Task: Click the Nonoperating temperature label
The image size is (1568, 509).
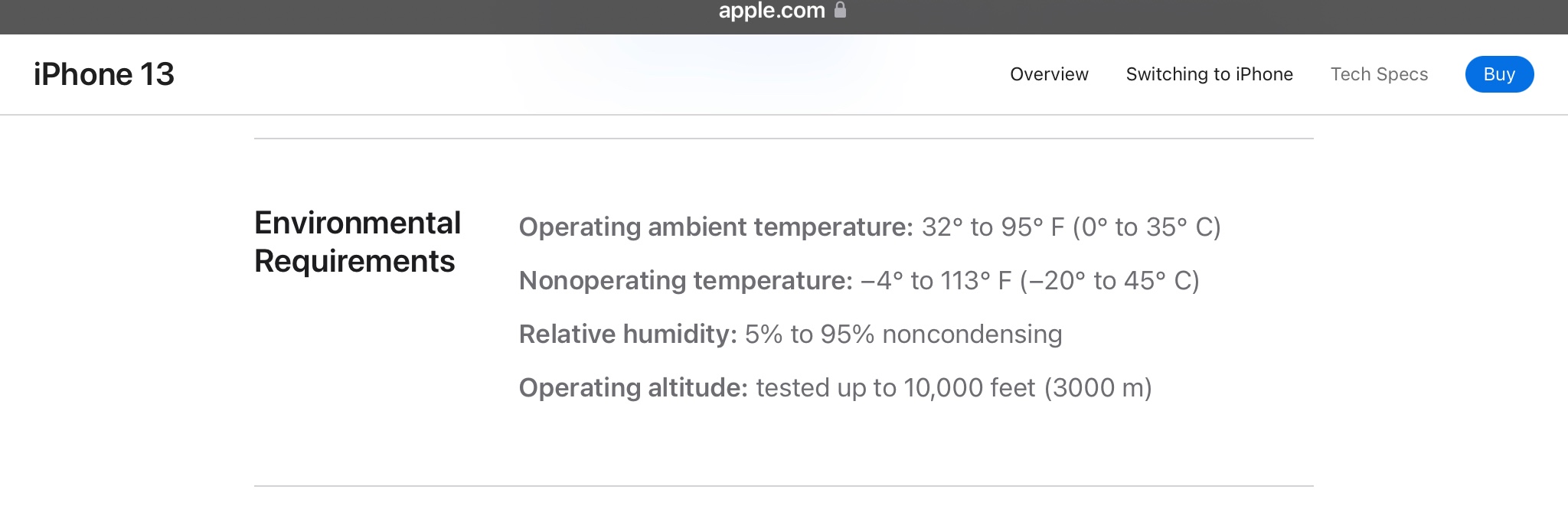Action: 685,281
